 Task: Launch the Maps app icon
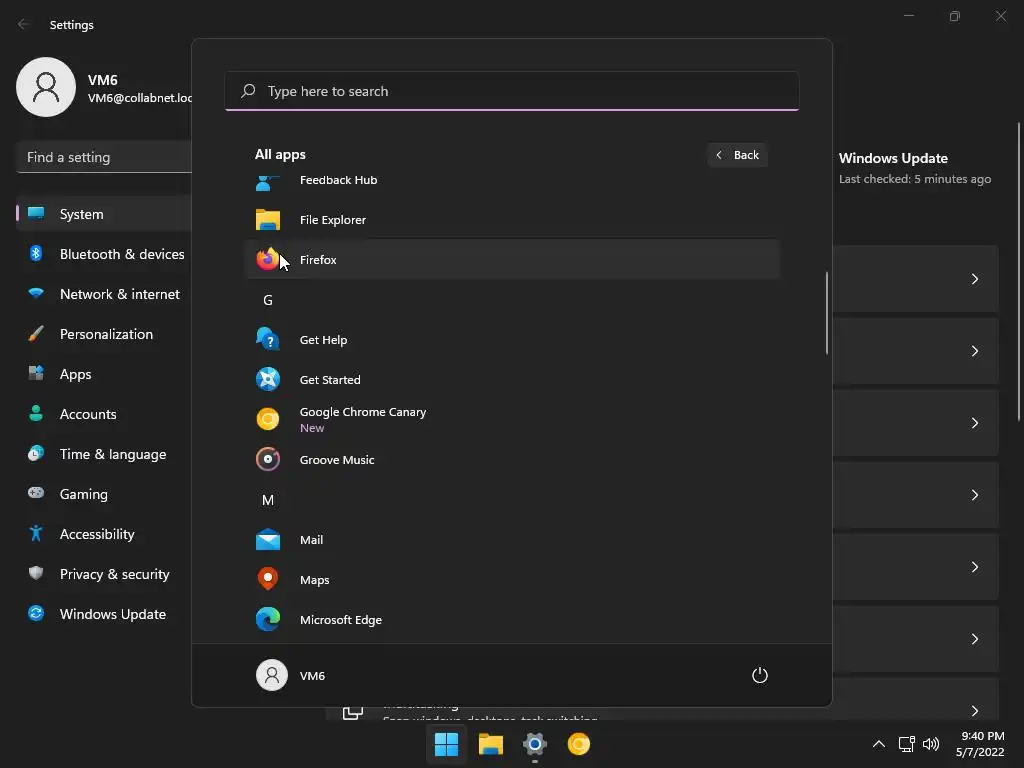268,579
